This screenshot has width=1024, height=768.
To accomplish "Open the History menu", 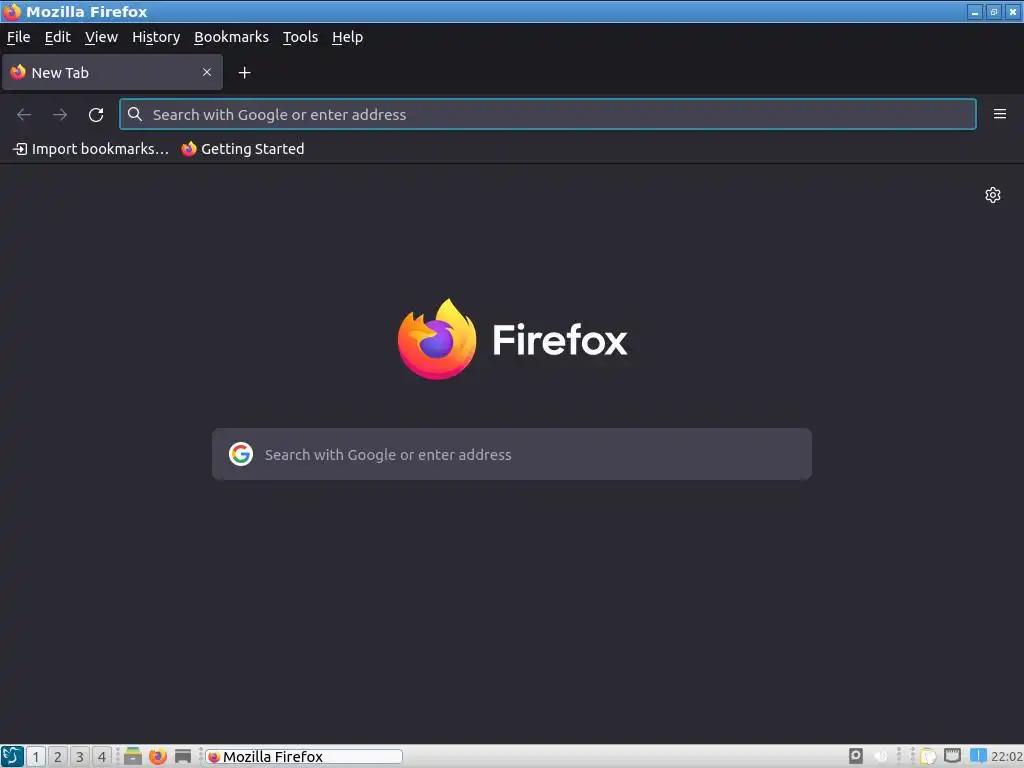I will point(156,37).
